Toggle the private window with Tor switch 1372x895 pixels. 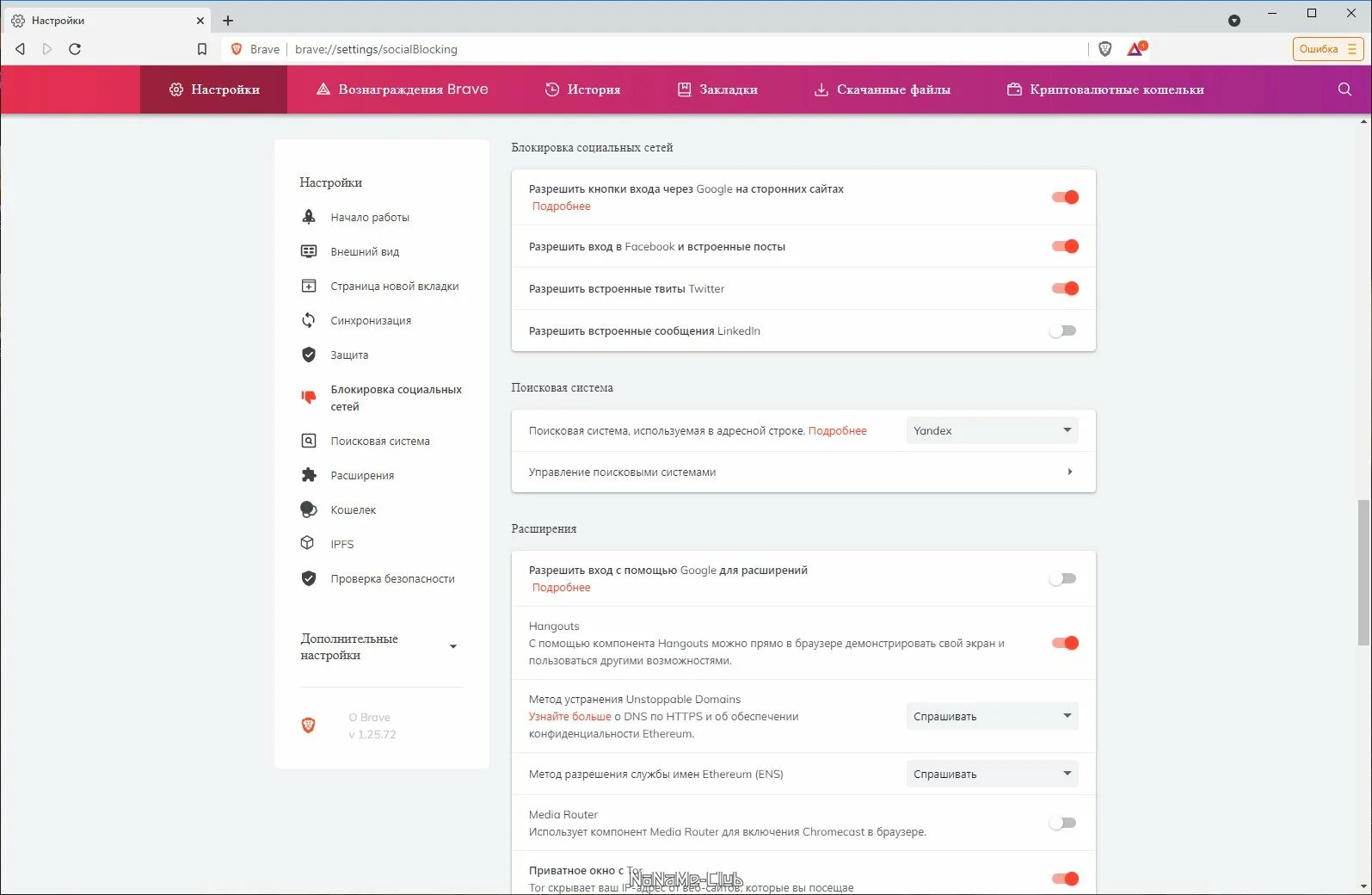click(1065, 879)
